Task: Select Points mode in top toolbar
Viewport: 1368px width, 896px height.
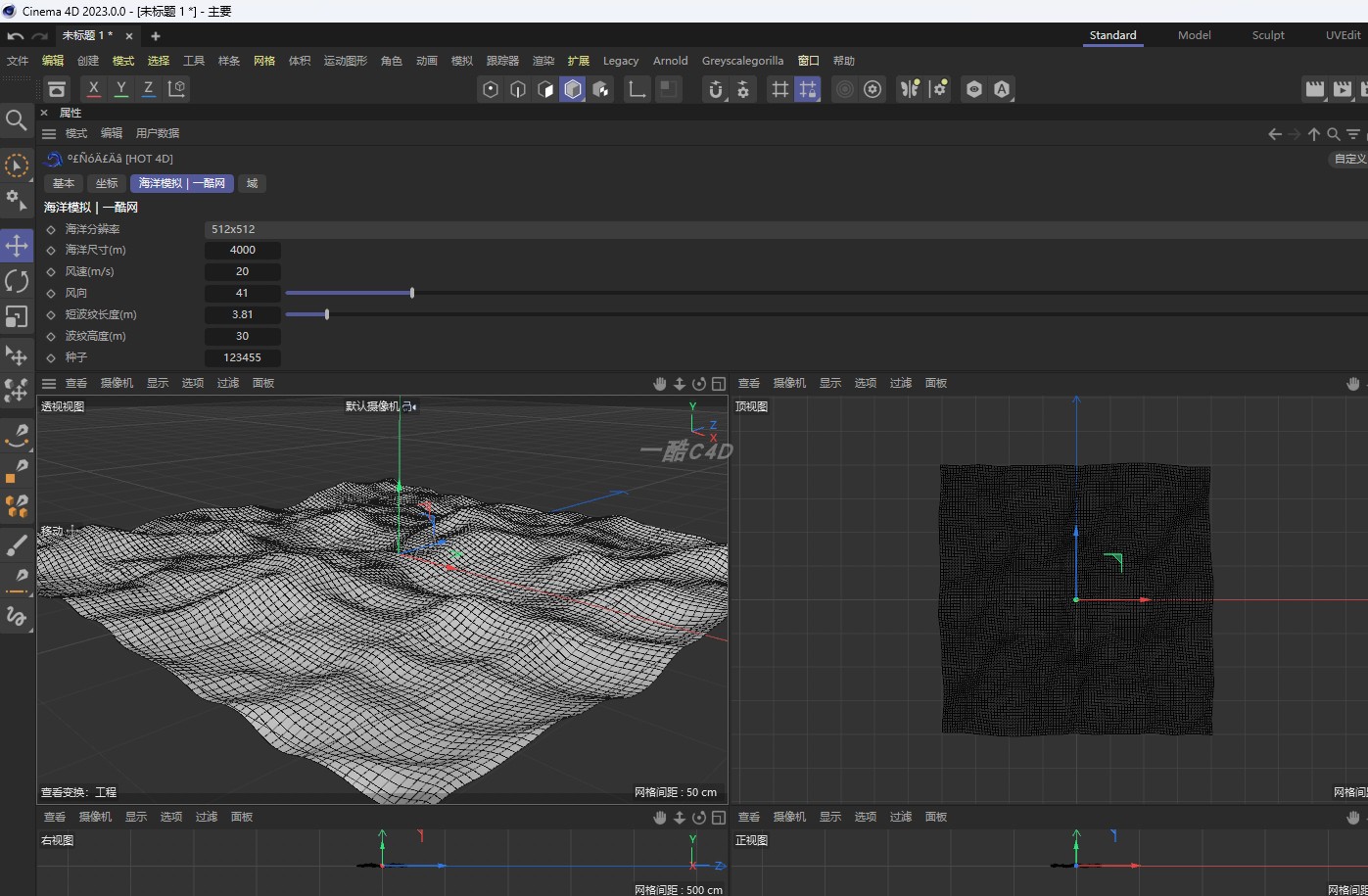Action: (x=491, y=89)
